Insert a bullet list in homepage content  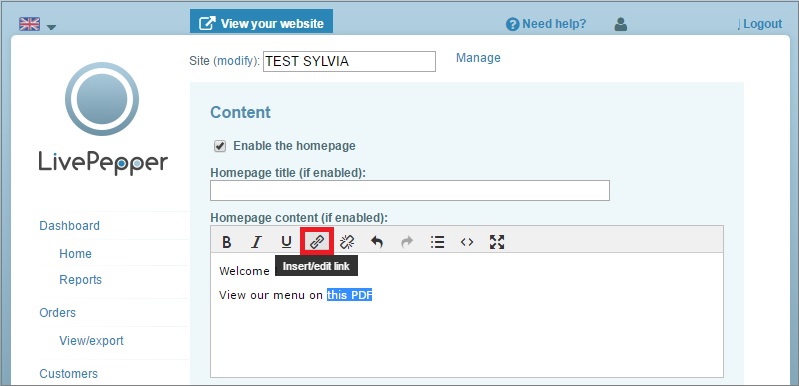pos(437,242)
